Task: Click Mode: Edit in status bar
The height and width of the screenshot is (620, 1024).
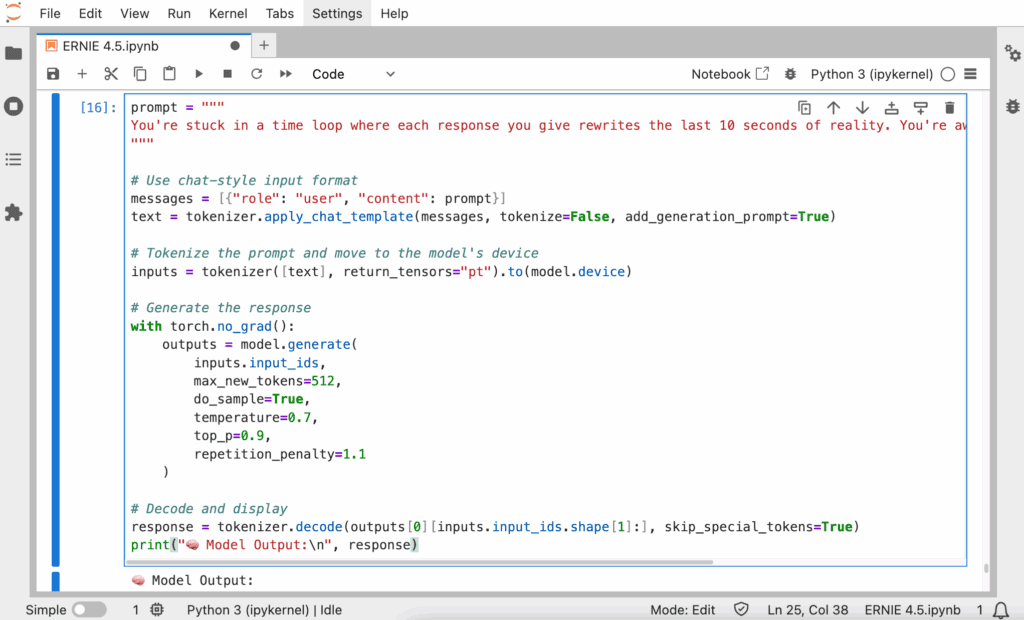Action: (x=682, y=610)
